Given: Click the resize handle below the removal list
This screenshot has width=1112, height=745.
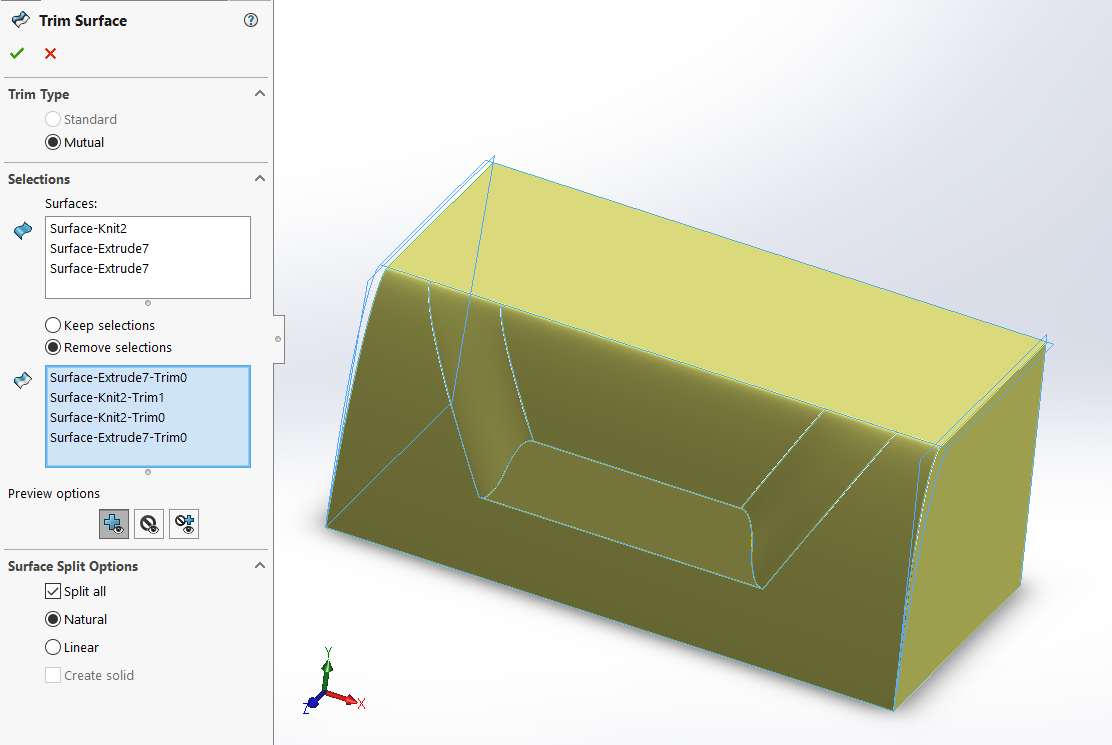Looking at the screenshot, I should tap(148, 472).
